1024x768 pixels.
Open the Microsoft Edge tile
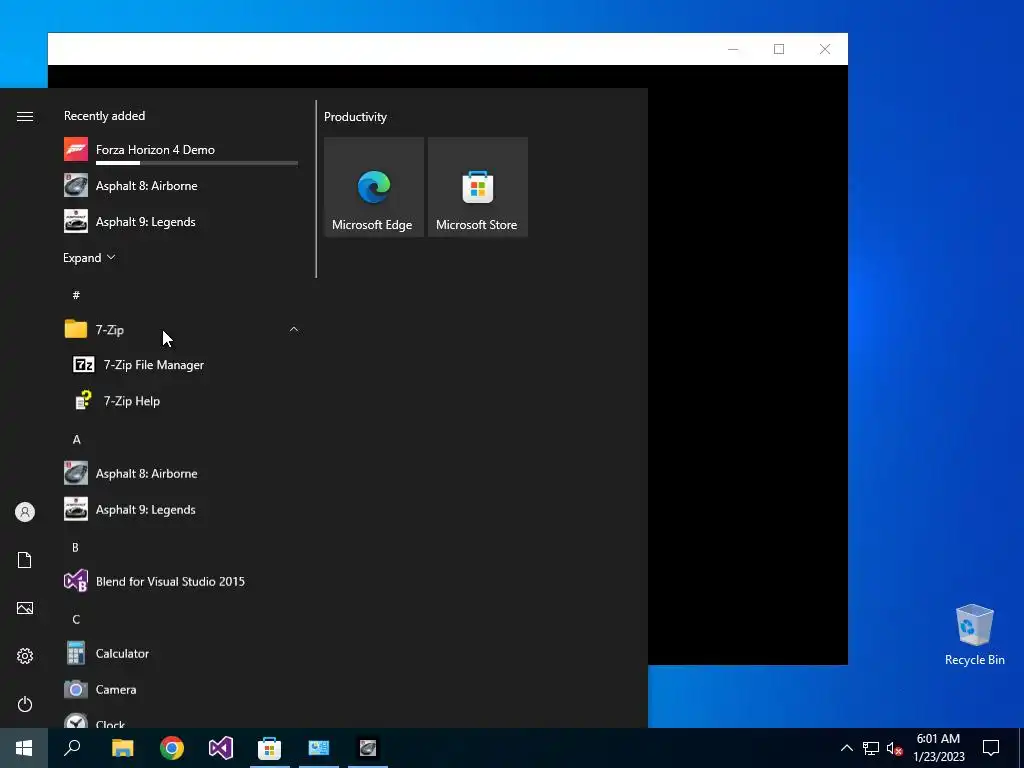pos(374,187)
